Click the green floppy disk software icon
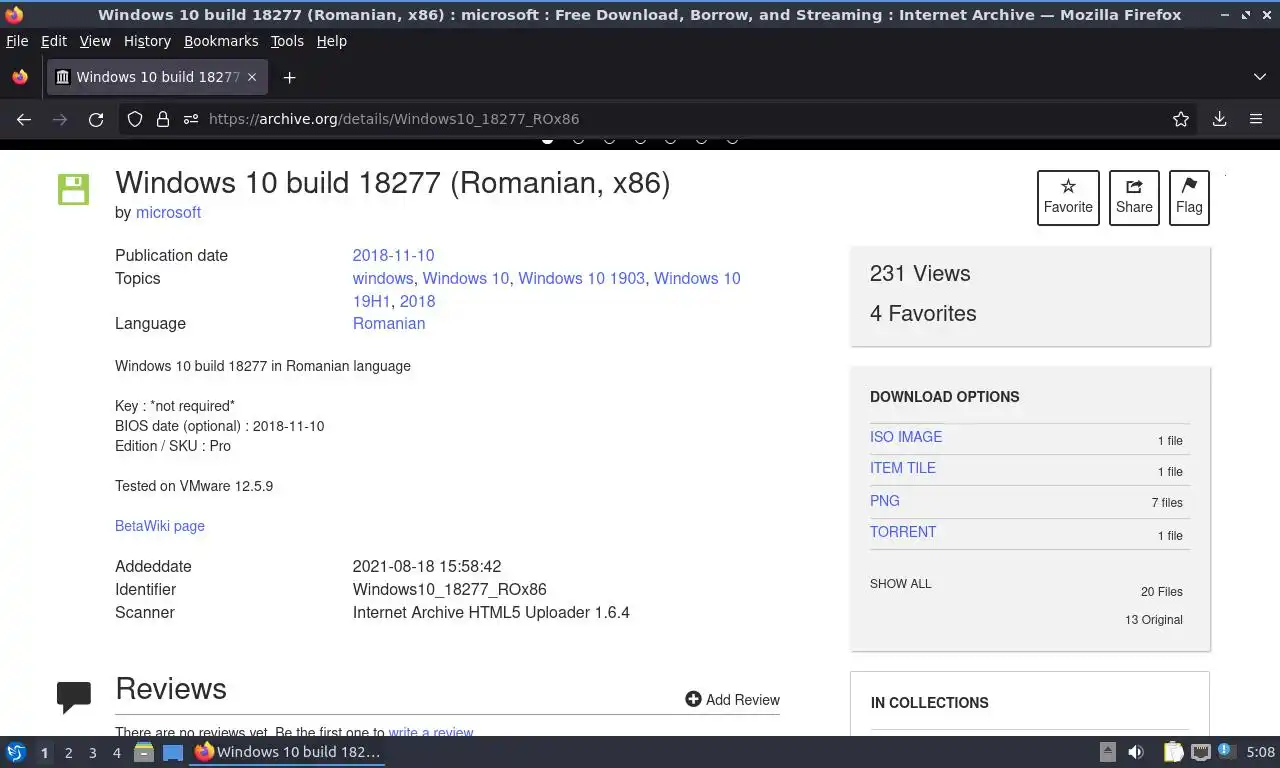The image size is (1280, 768). (x=73, y=189)
